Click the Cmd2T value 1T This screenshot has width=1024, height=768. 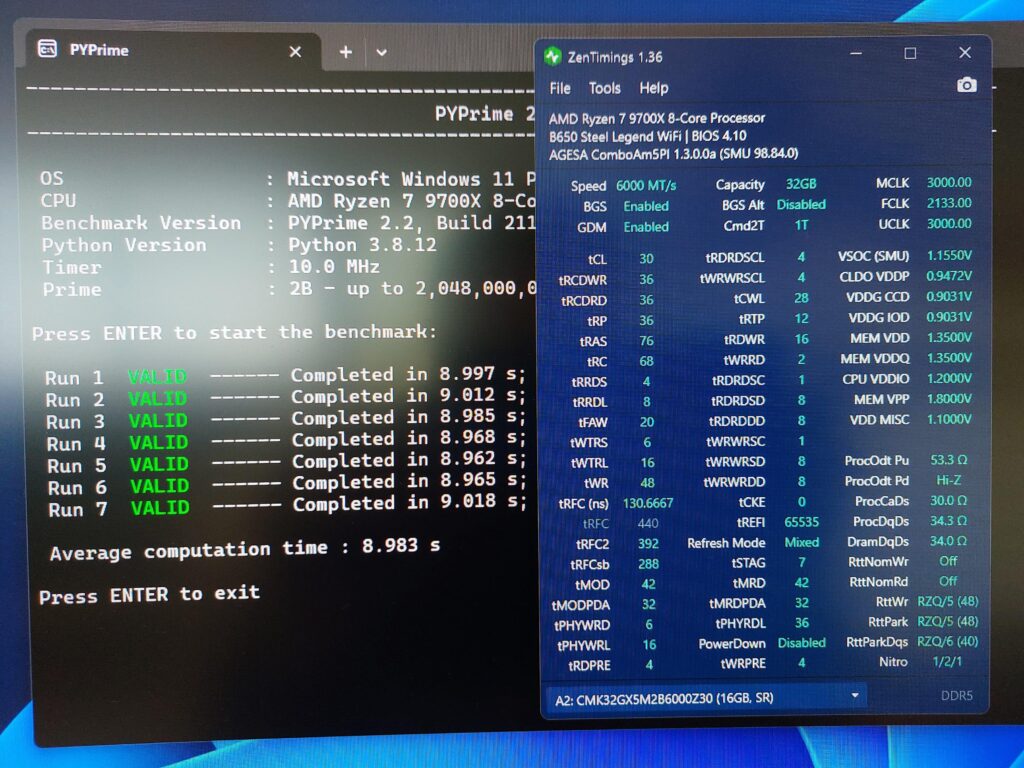pyautogui.click(x=801, y=225)
